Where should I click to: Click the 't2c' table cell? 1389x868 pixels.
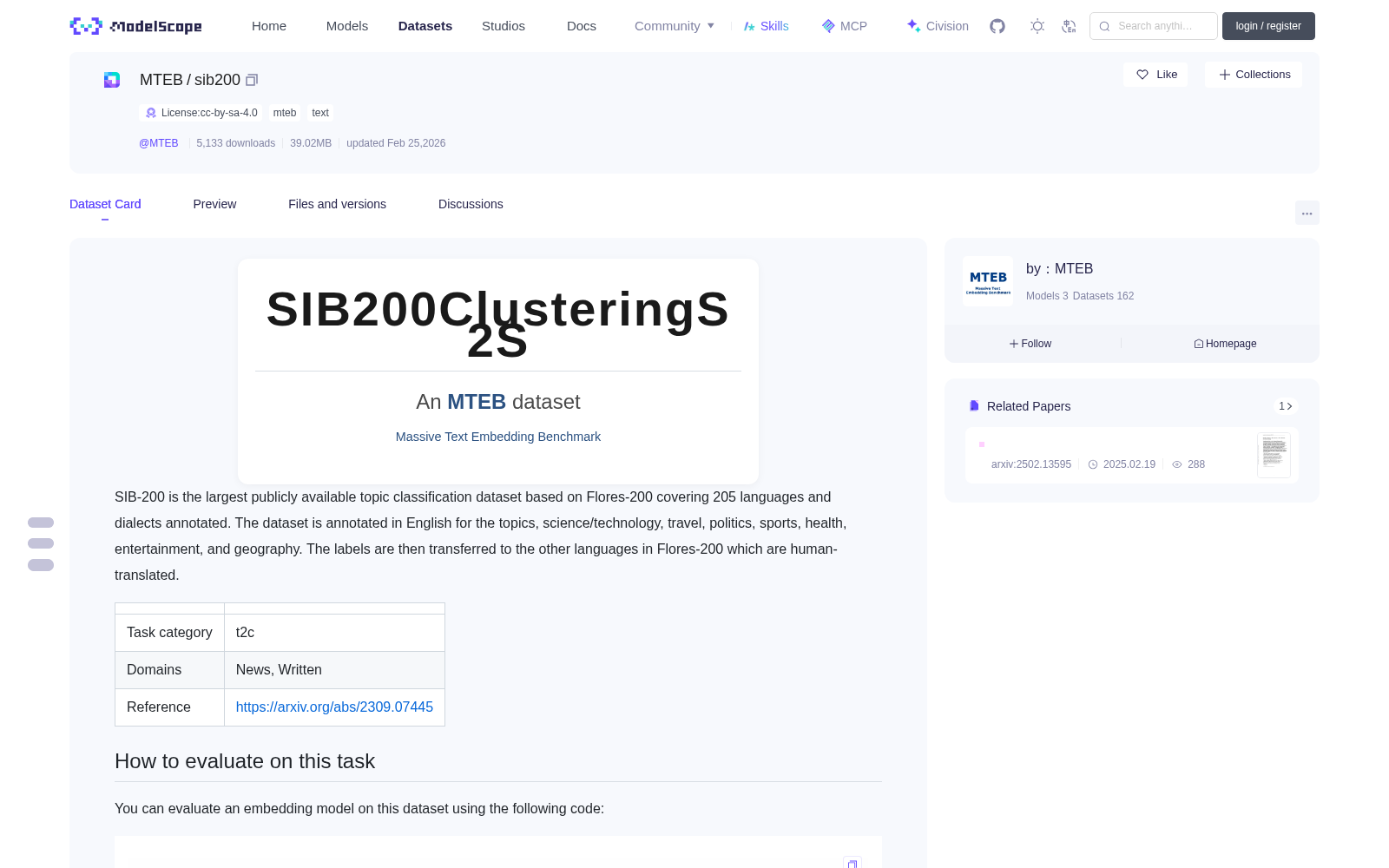pyautogui.click(x=334, y=633)
